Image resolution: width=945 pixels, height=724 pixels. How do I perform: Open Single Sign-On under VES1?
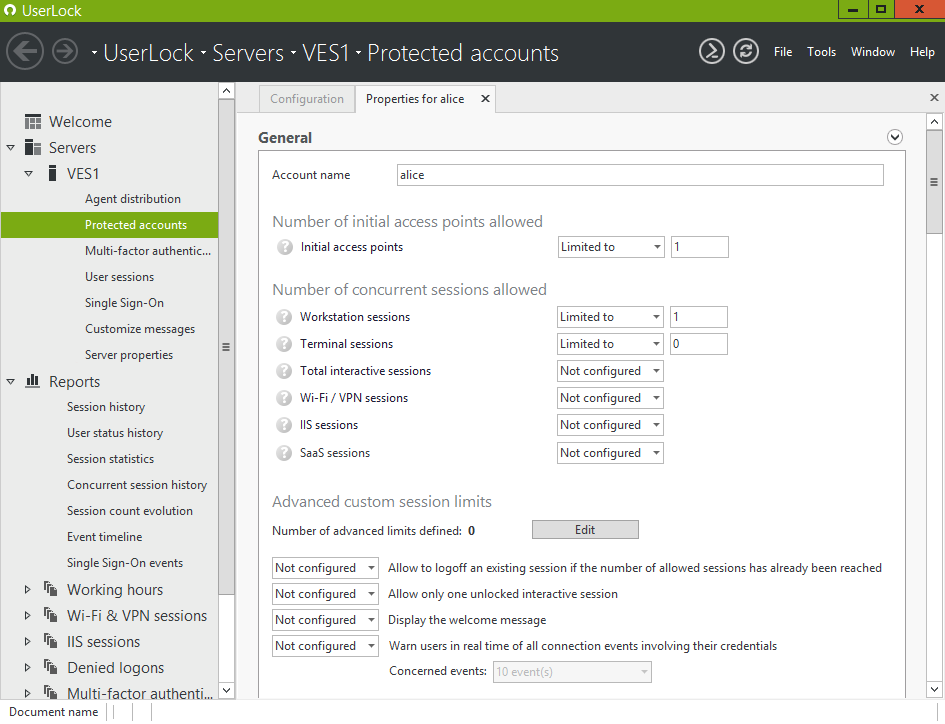click(124, 303)
